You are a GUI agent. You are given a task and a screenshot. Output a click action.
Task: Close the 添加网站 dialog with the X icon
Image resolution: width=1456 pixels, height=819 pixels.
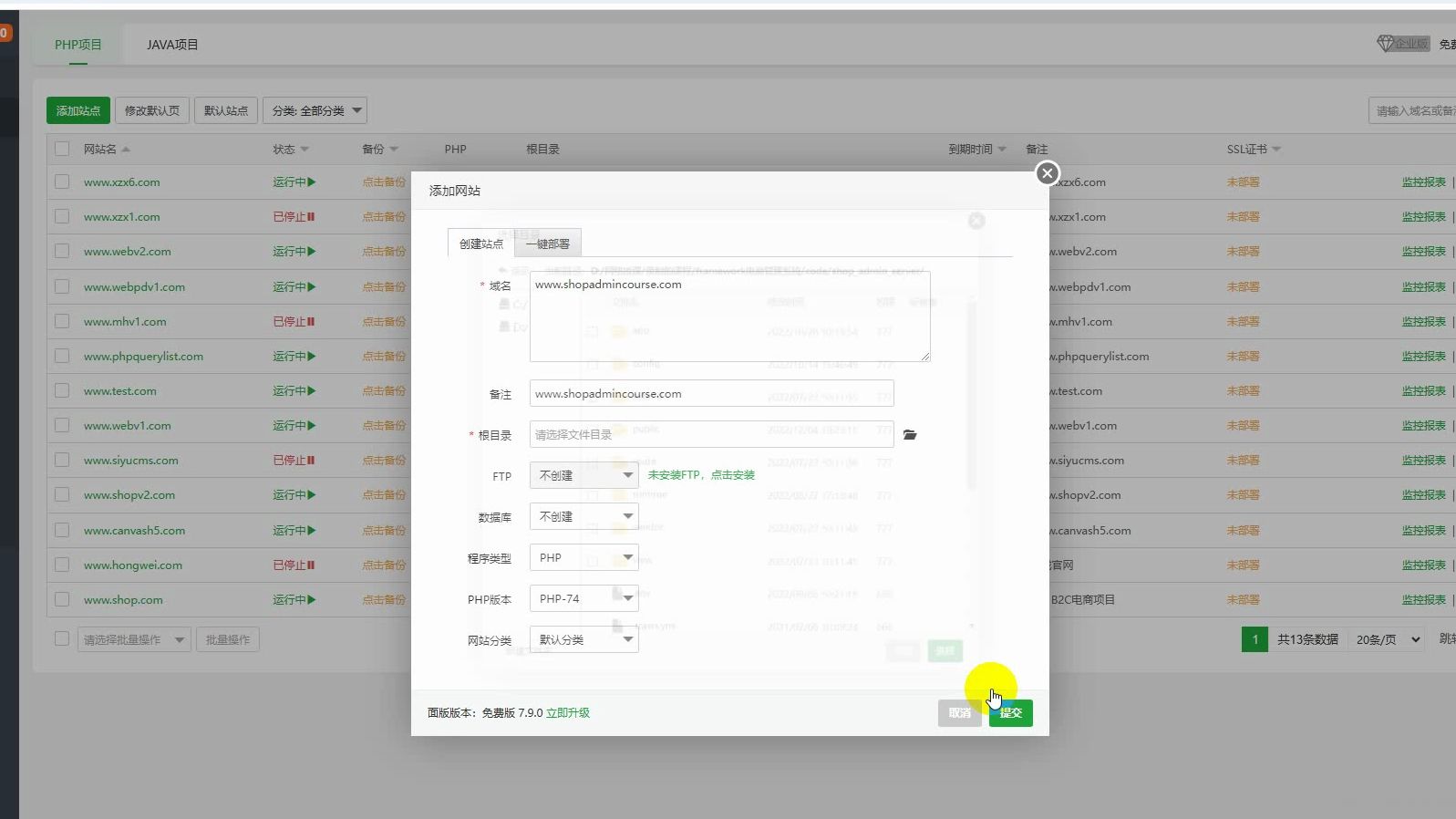[1047, 173]
